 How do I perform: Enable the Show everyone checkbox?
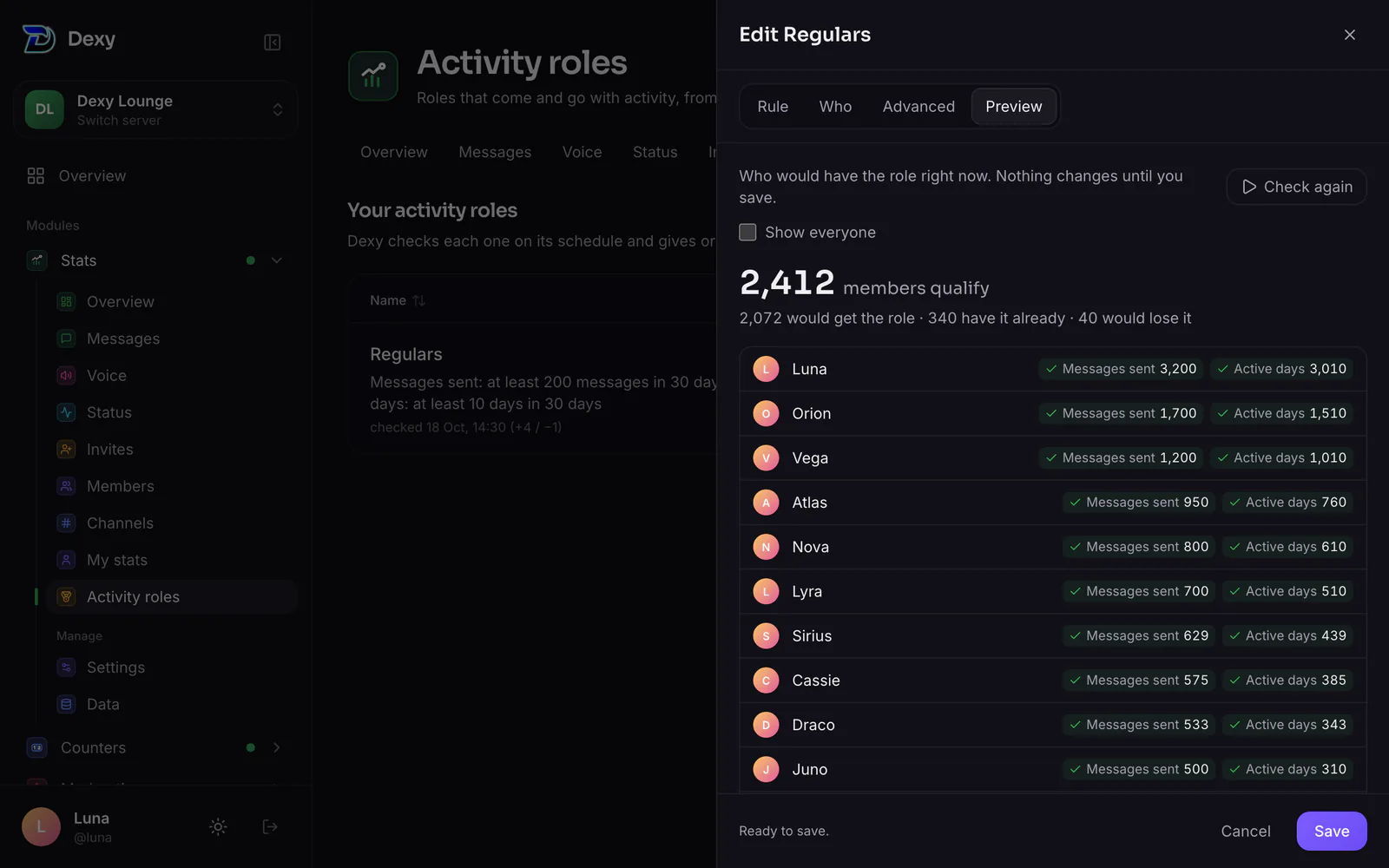[x=747, y=233]
